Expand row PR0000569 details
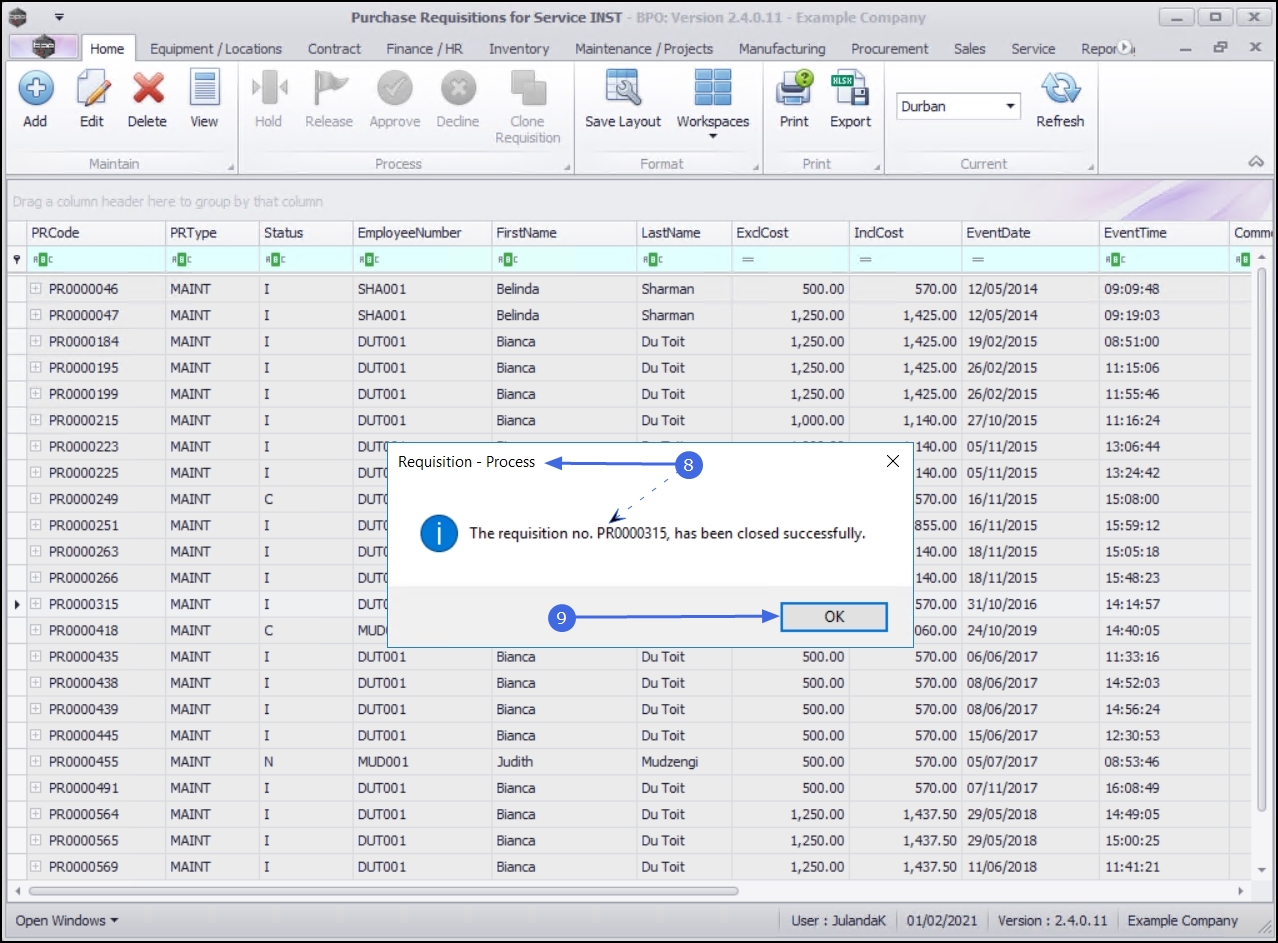The height and width of the screenshot is (943, 1278). pos(36,867)
